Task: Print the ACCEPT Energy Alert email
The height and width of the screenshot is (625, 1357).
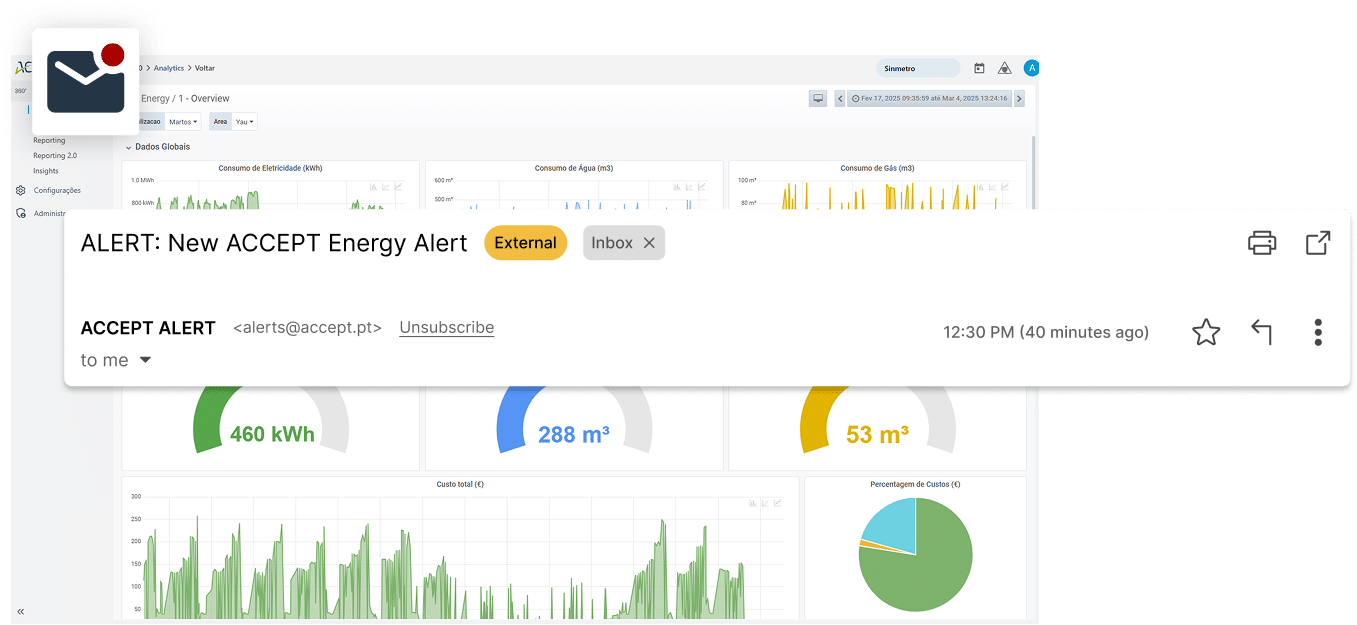Action: [1262, 243]
